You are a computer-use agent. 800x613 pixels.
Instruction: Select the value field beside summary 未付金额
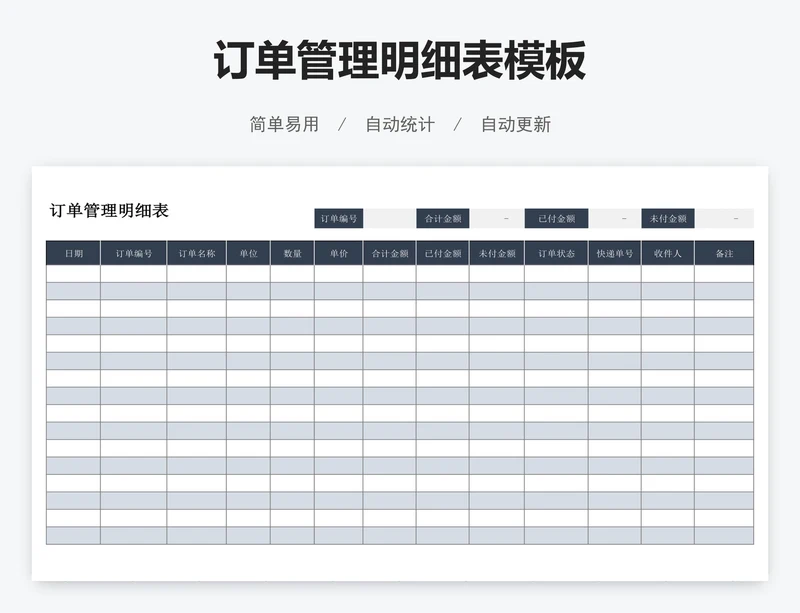click(724, 218)
